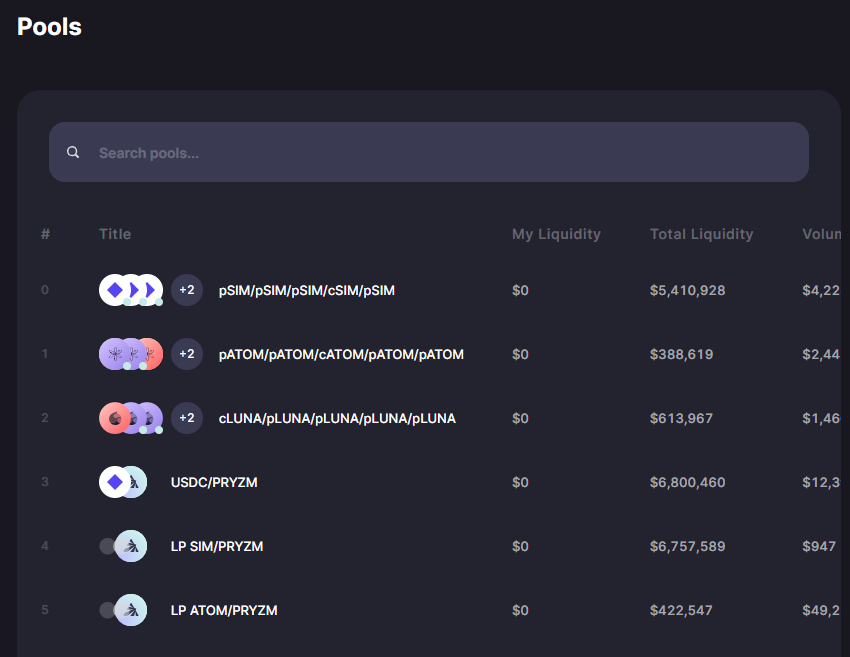The height and width of the screenshot is (657, 850).
Task: Click total liquidity $388,619
Action: point(681,355)
